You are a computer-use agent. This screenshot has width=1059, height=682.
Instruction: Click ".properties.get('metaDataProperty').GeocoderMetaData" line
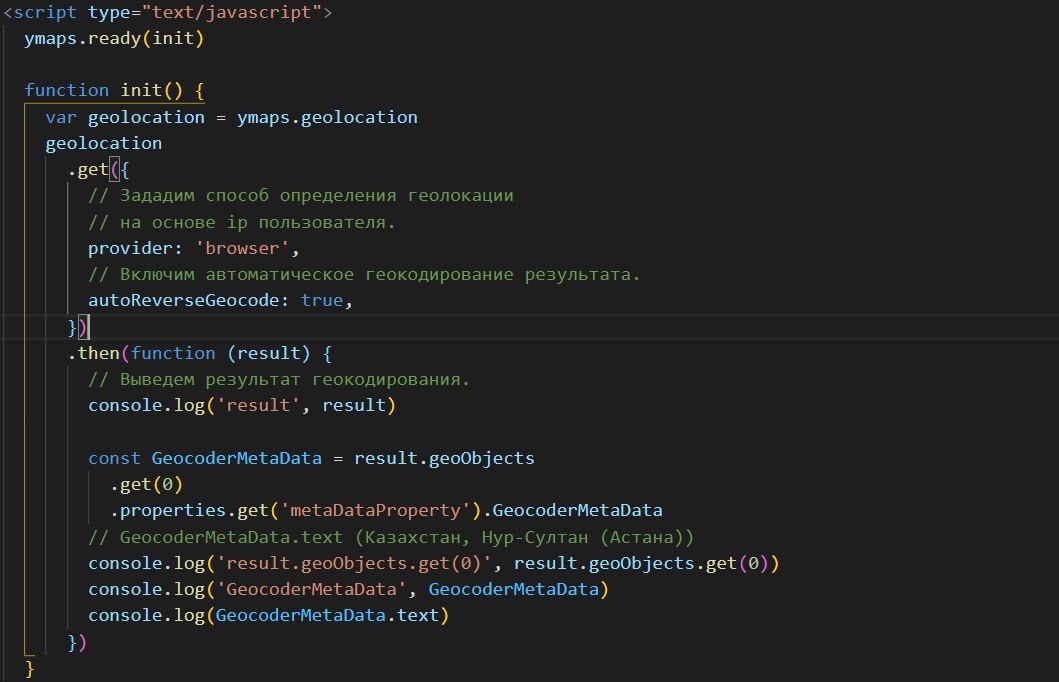click(386, 510)
